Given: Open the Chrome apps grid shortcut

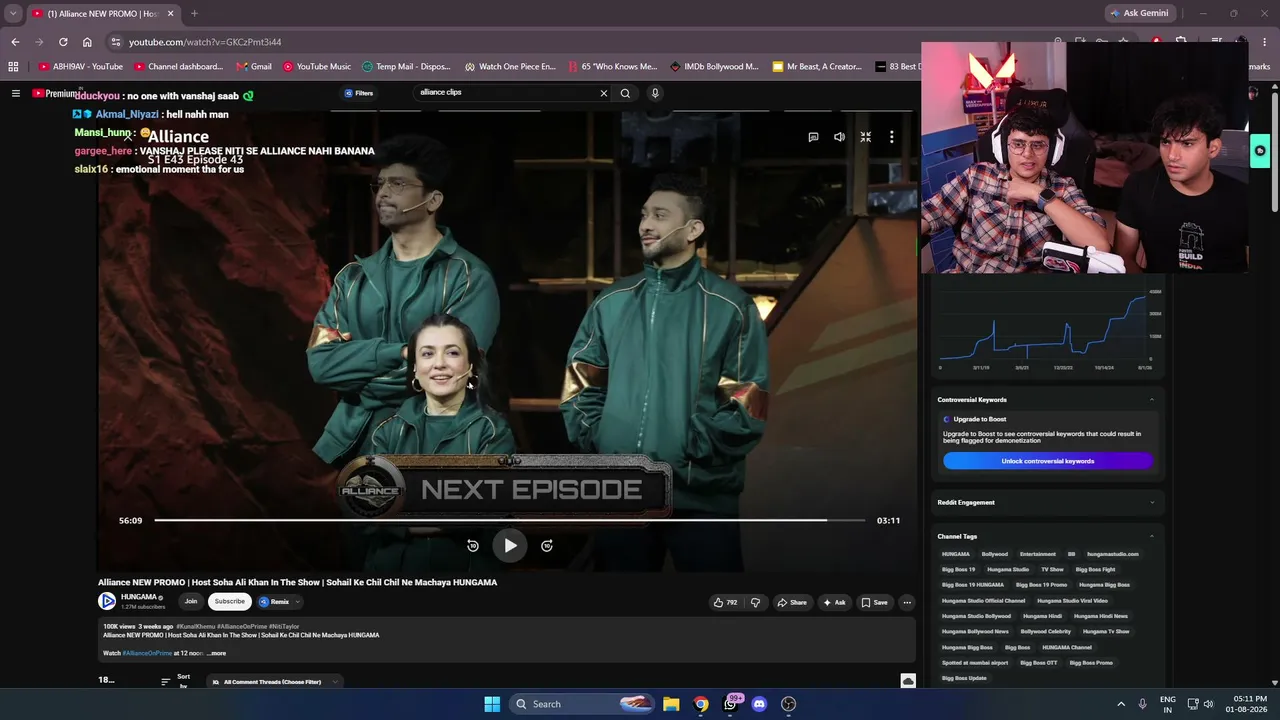Looking at the screenshot, I should [x=13, y=67].
